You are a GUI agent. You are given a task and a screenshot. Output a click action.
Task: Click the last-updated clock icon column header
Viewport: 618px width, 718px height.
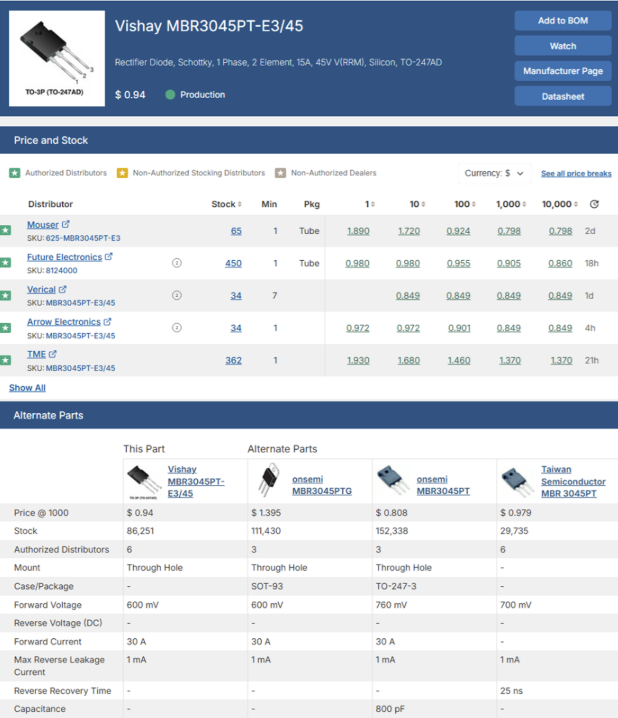coord(594,204)
